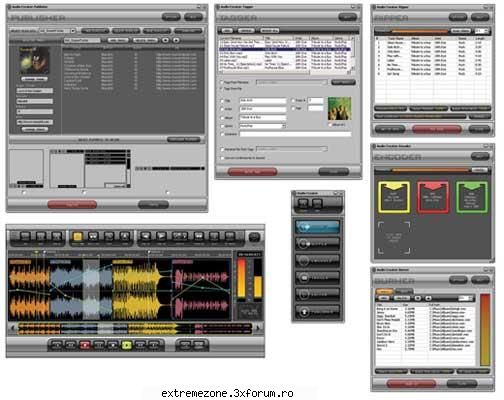504x400 pixels.
Task: Select the yellow highlighted tool in editor toolbar
Action: pos(77,237)
